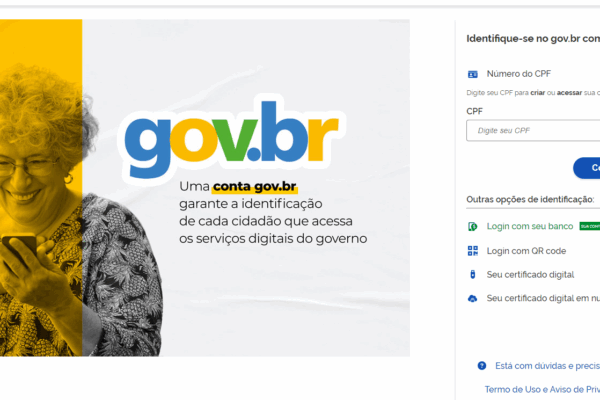Click the green badge beside Login com seu banco
Viewport: 600px width, 400px height.
pyautogui.click(x=590, y=226)
